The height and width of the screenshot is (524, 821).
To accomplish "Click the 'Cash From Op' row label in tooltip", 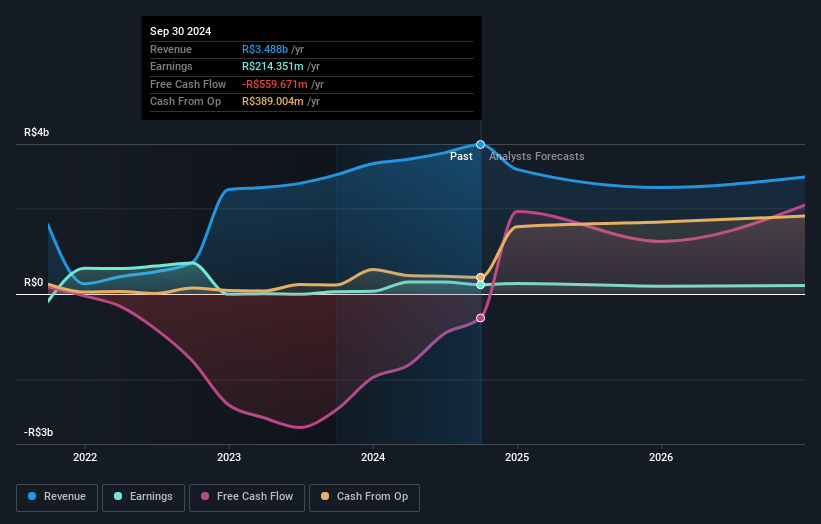I will pos(185,102).
